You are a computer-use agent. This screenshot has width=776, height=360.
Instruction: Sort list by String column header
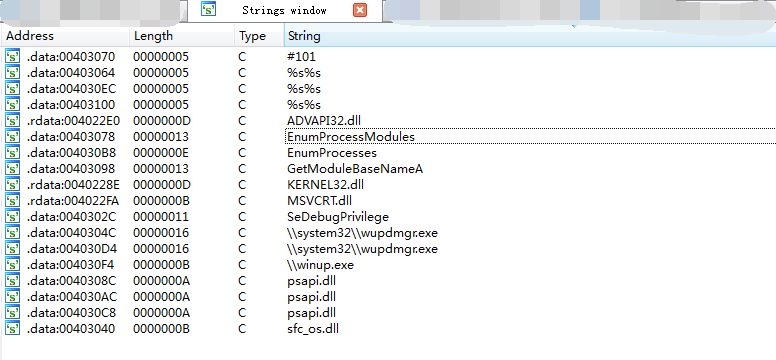(530, 36)
